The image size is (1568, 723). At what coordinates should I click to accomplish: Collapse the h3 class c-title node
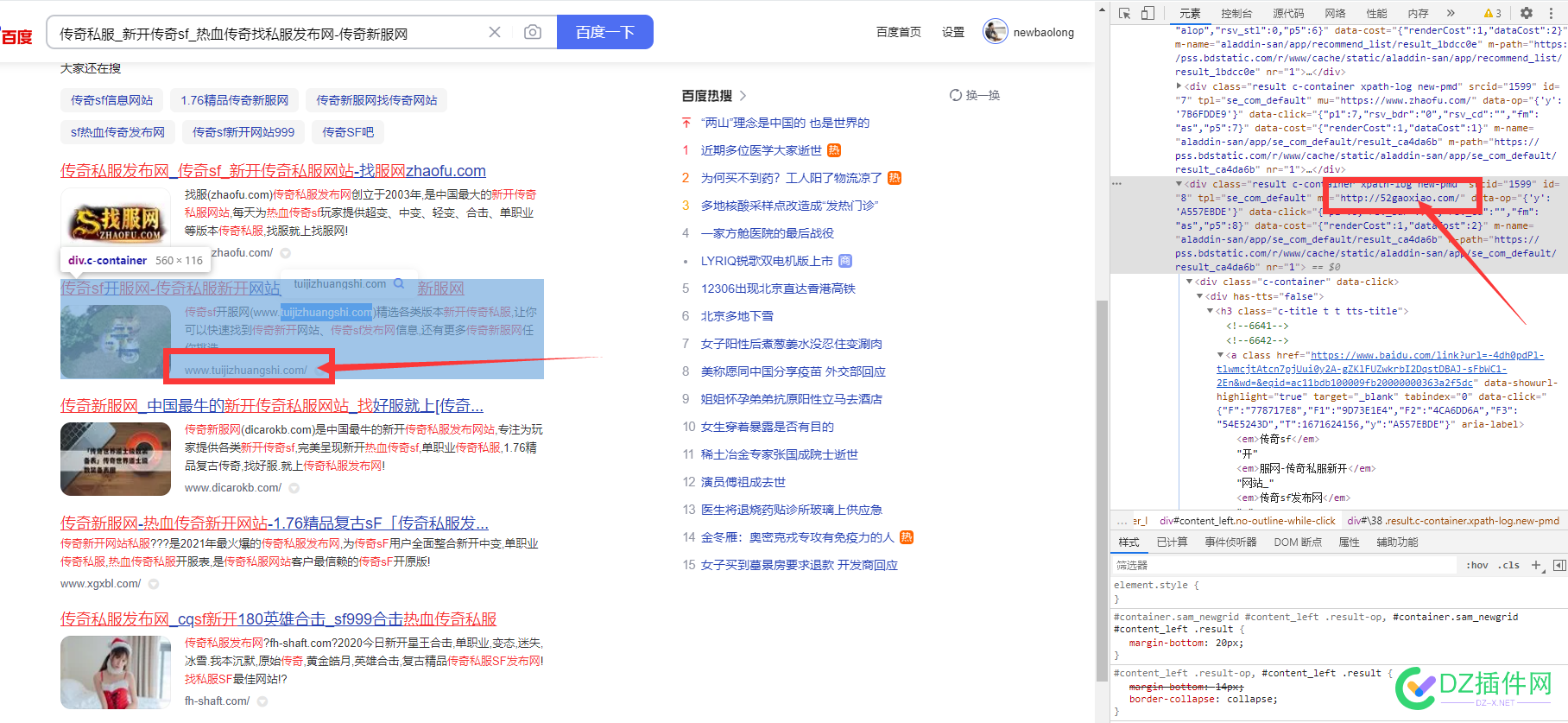(1210, 311)
